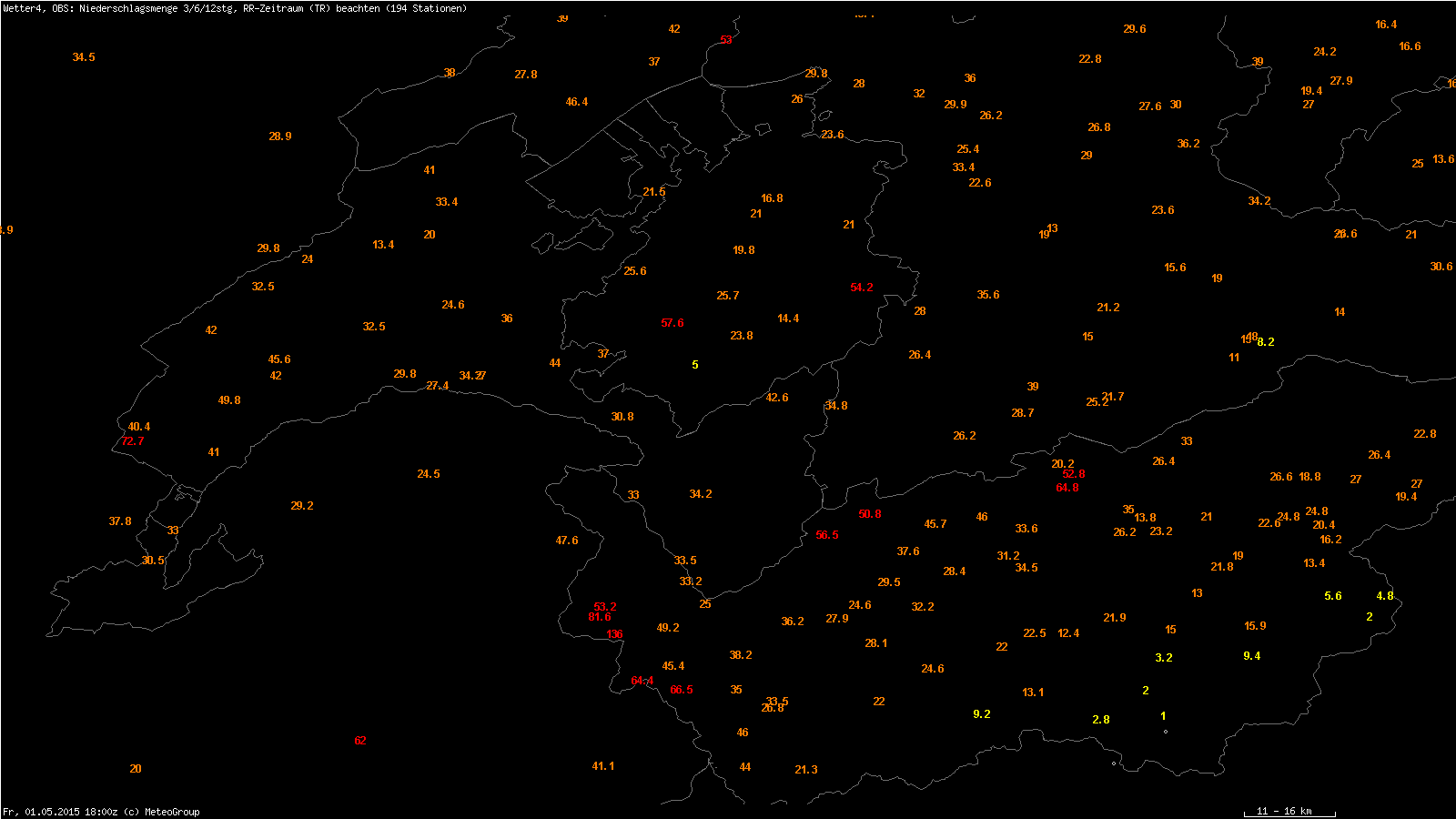The width and height of the screenshot is (1456, 819).
Task: Click the 11 - 16 km scale bar
Action: pyautogui.click(x=1289, y=812)
